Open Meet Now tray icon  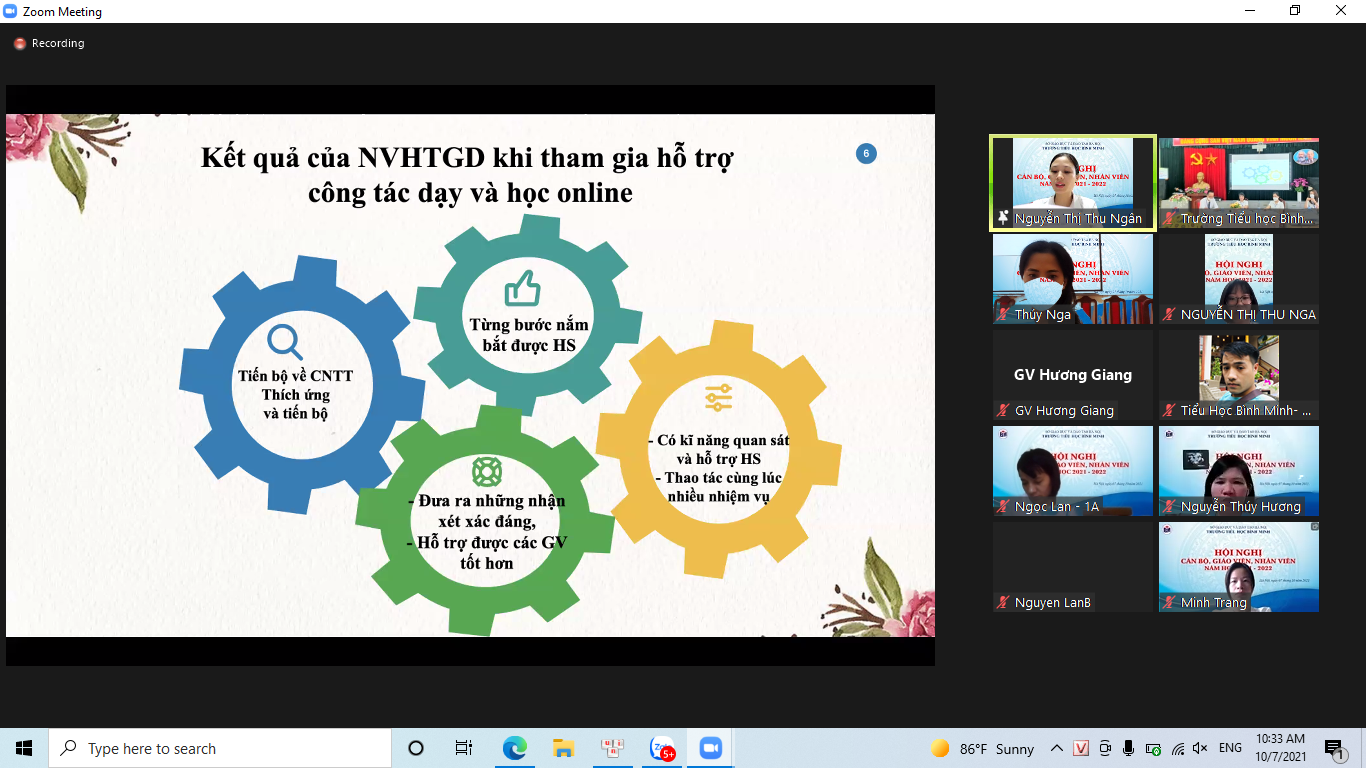[x=1105, y=748]
